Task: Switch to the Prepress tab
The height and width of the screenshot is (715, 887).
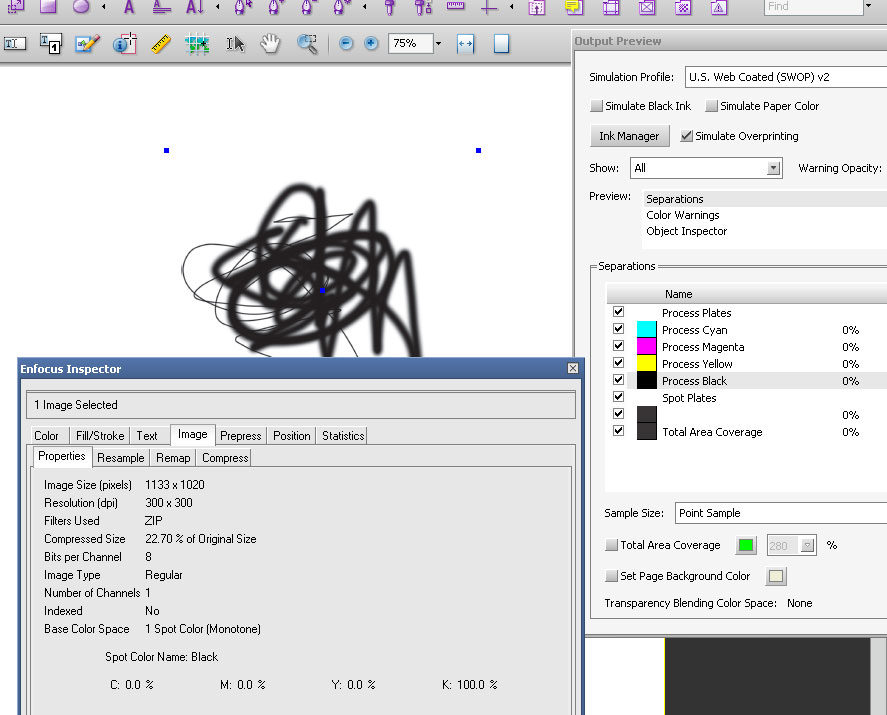Action: (x=241, y=435)
